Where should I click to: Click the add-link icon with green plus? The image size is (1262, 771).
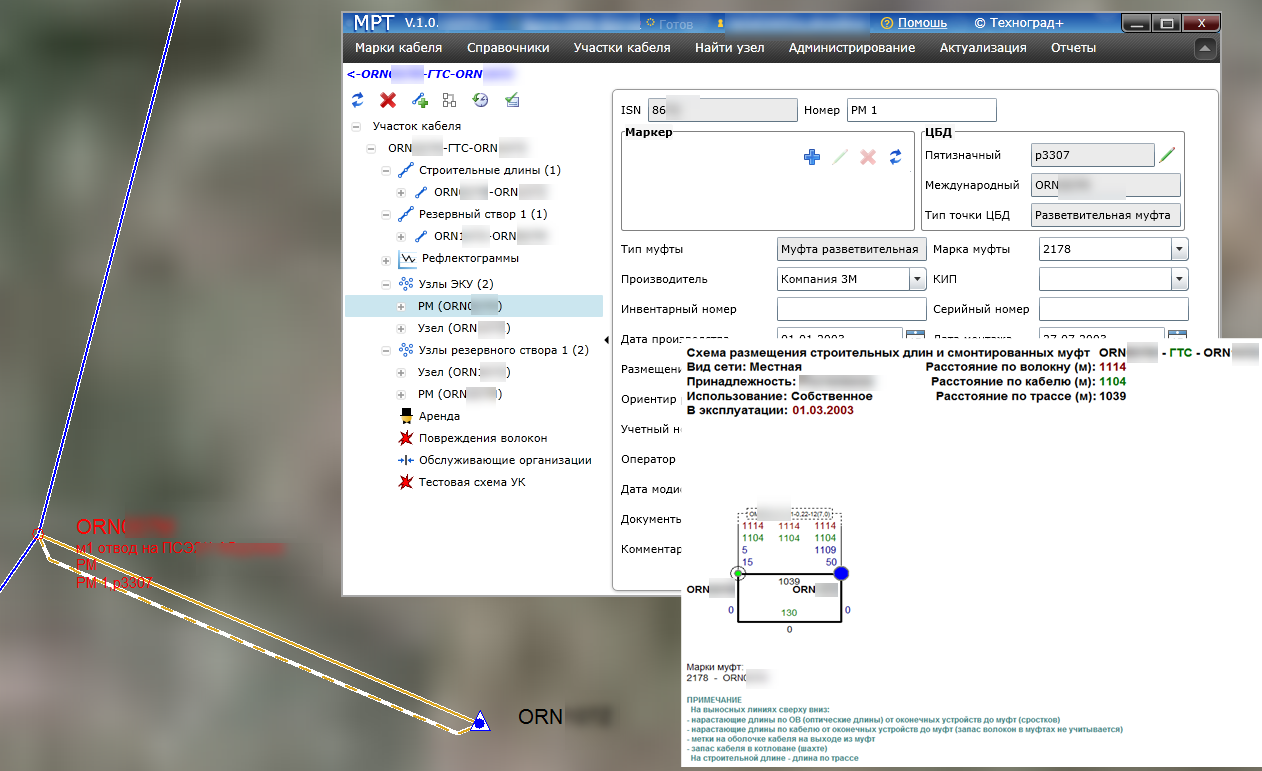(420, 100)
